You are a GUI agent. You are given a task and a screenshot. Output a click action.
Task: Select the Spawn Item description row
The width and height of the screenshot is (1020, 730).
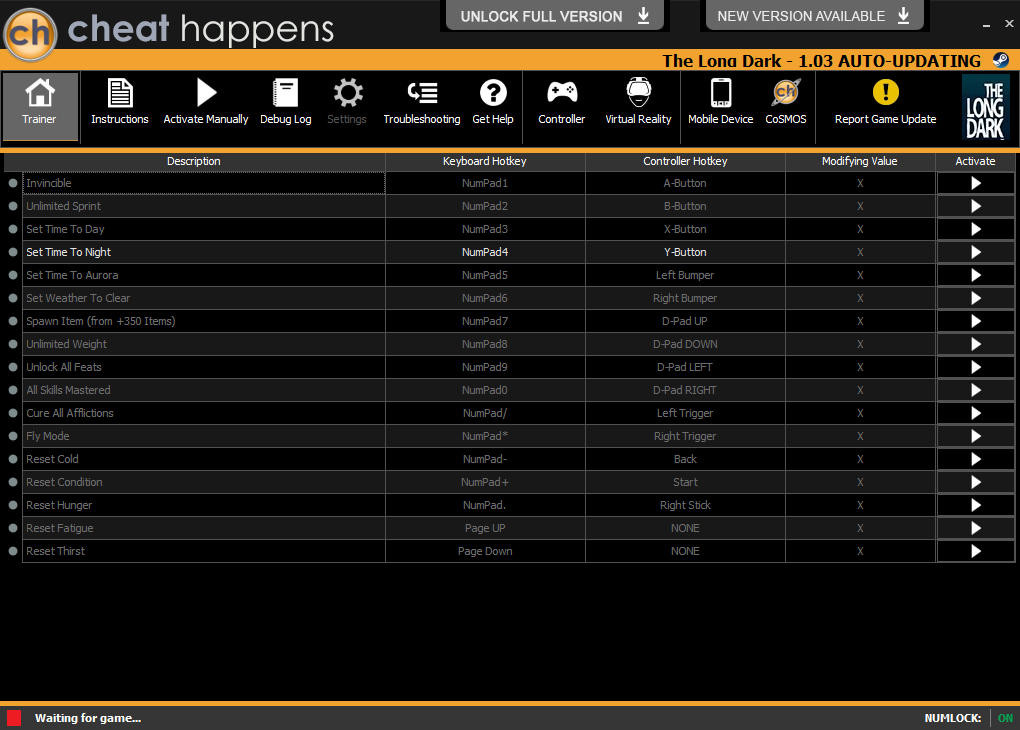pyautogui.click(x=204, y=321)
